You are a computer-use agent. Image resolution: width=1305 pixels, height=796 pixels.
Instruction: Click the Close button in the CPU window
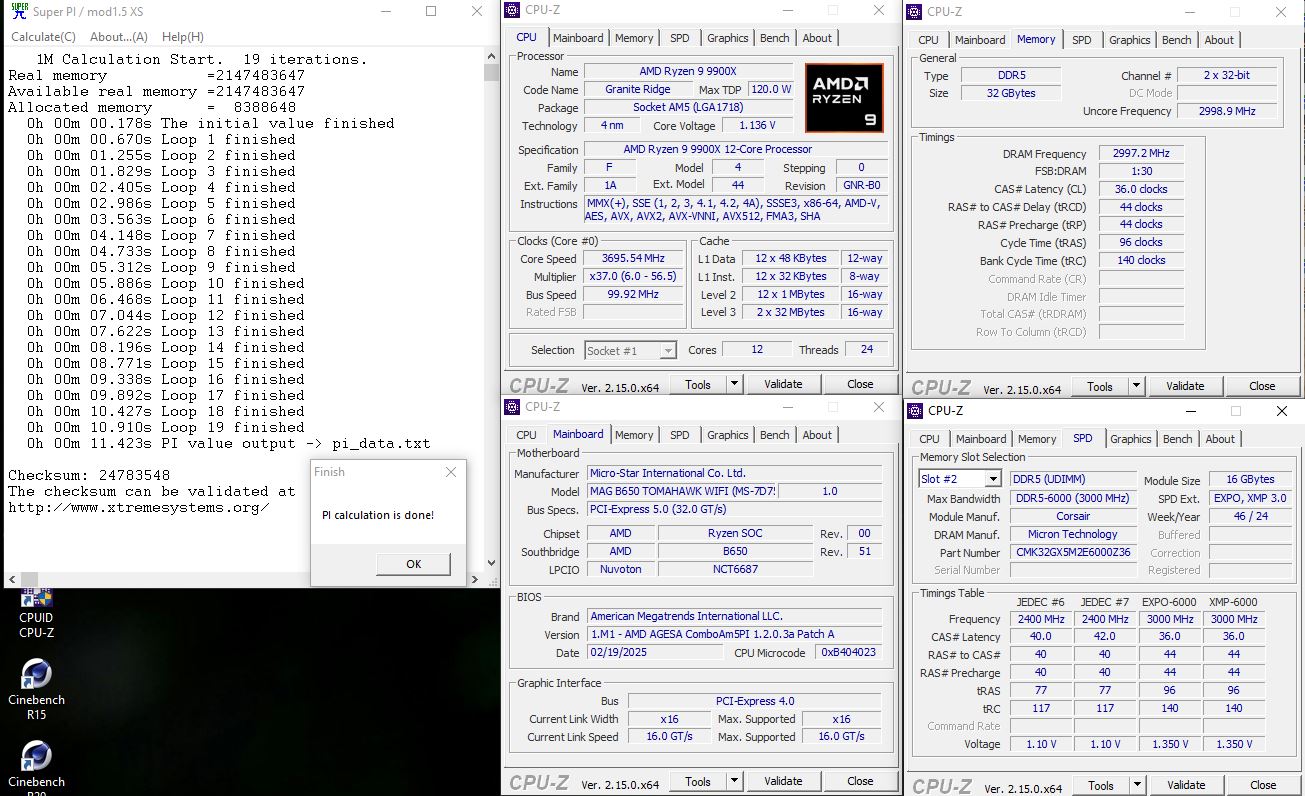click(x=860, y=384)
